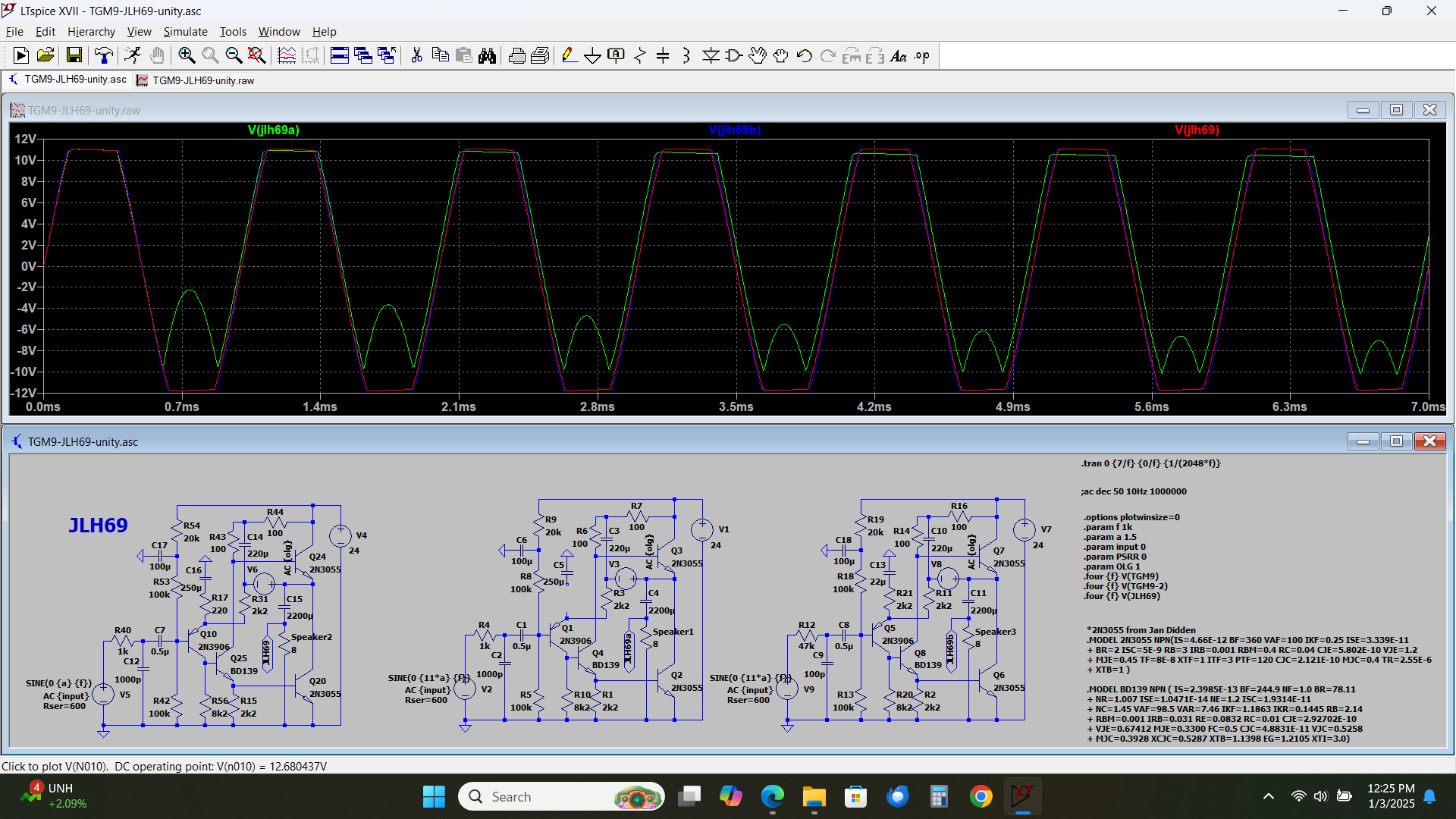The image size is (1456, 819).
Task: Tile windows horizontally from the toolbar
Action: [340, 55]
